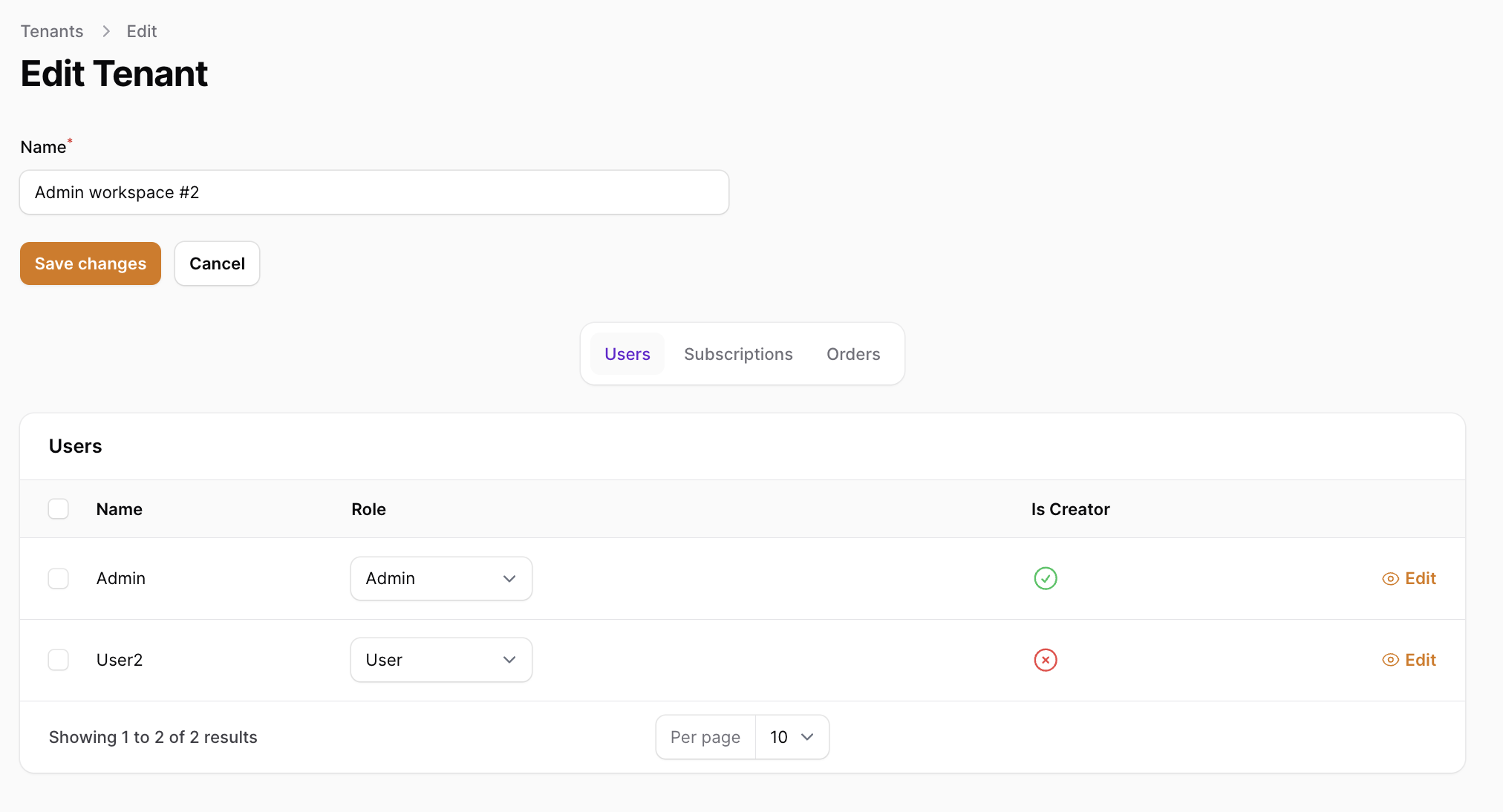Switch to the Subscriptions tab
This screenshot has width=1503, height=812.
[738, 353]
